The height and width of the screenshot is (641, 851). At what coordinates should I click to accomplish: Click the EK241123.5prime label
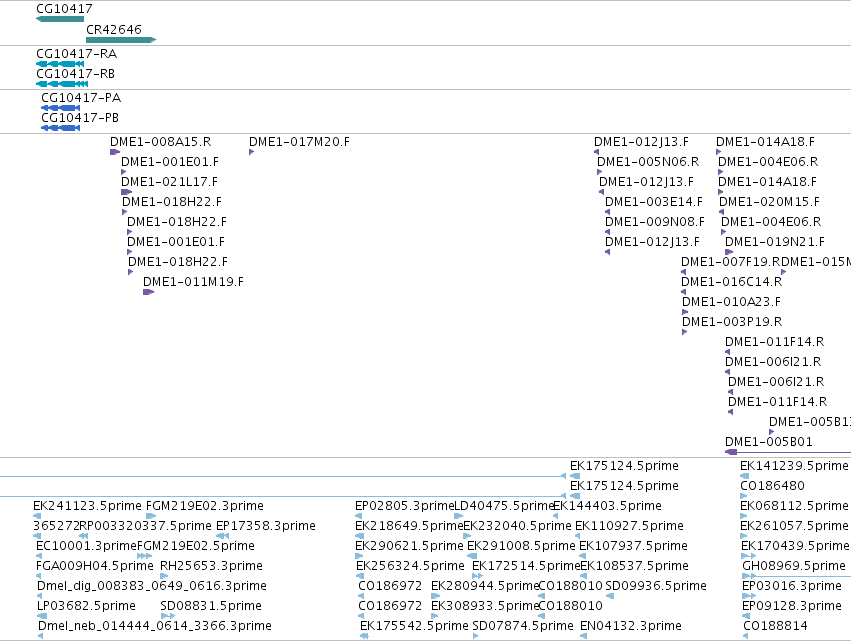(x=87, y=506)
